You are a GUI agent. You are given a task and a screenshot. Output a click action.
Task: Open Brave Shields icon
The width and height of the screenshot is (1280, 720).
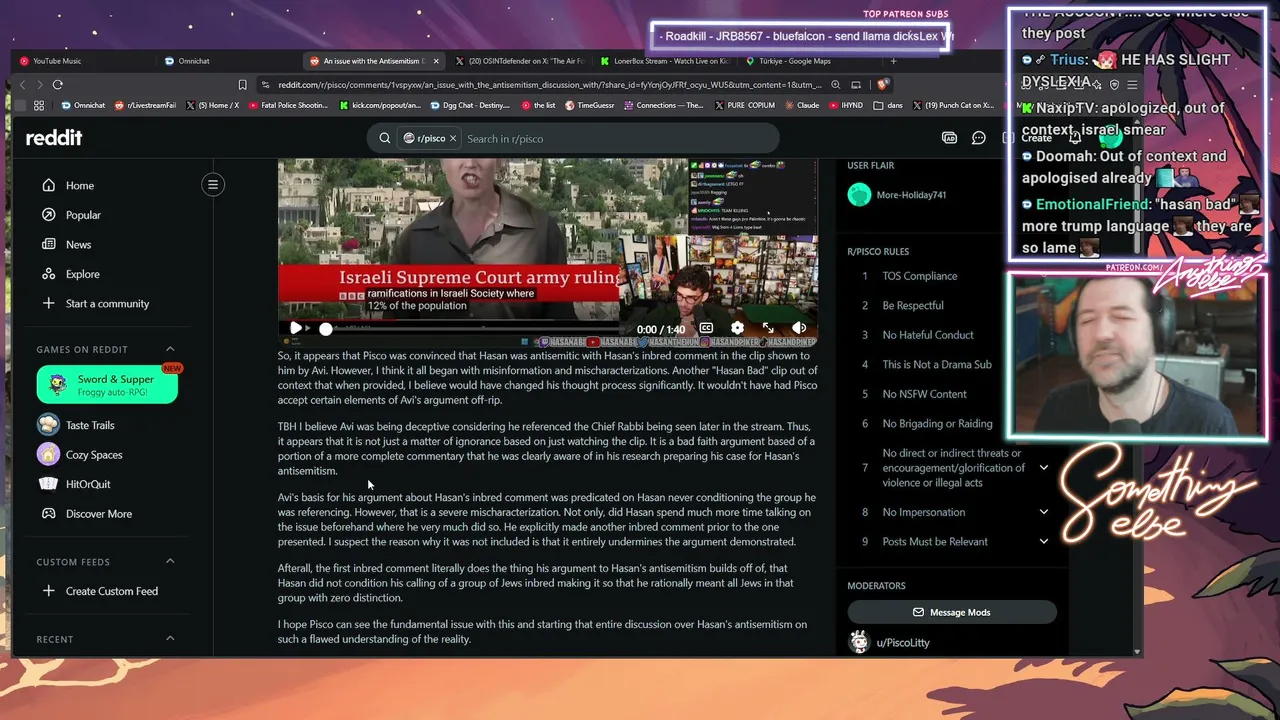tap(881, 85)
